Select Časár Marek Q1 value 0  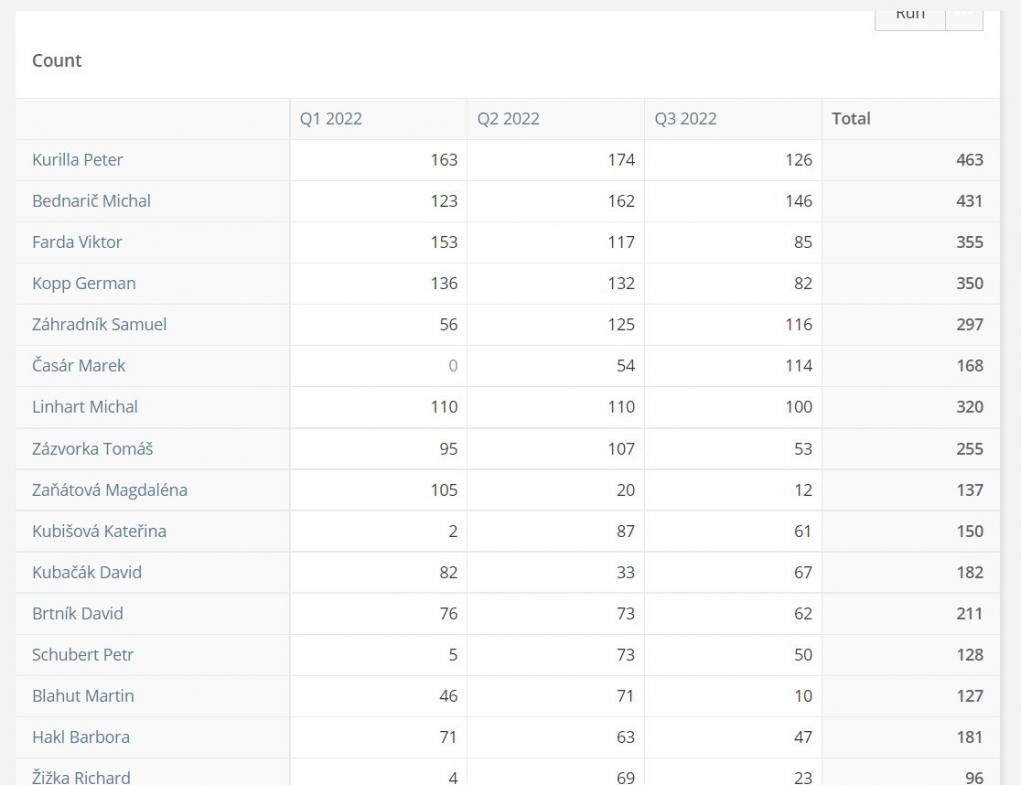point(453,366)
